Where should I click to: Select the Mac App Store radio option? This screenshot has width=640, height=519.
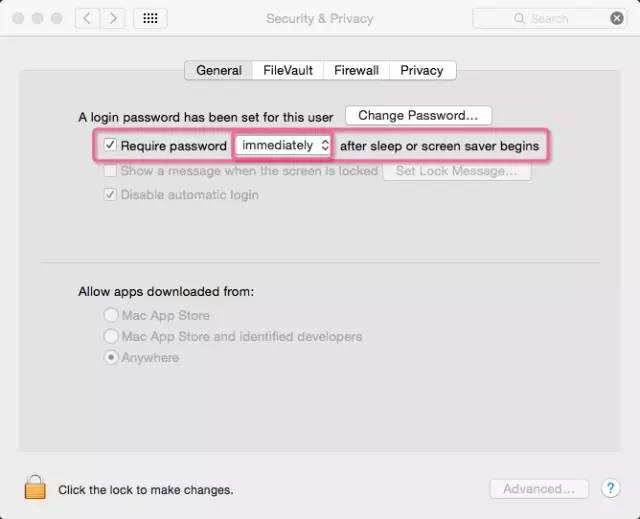[111, 316]
